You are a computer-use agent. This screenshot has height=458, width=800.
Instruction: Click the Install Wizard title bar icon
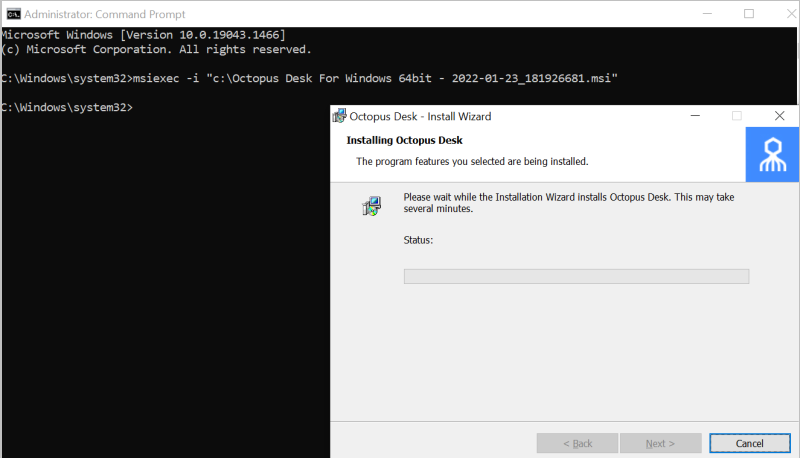[x=339, y=116]
